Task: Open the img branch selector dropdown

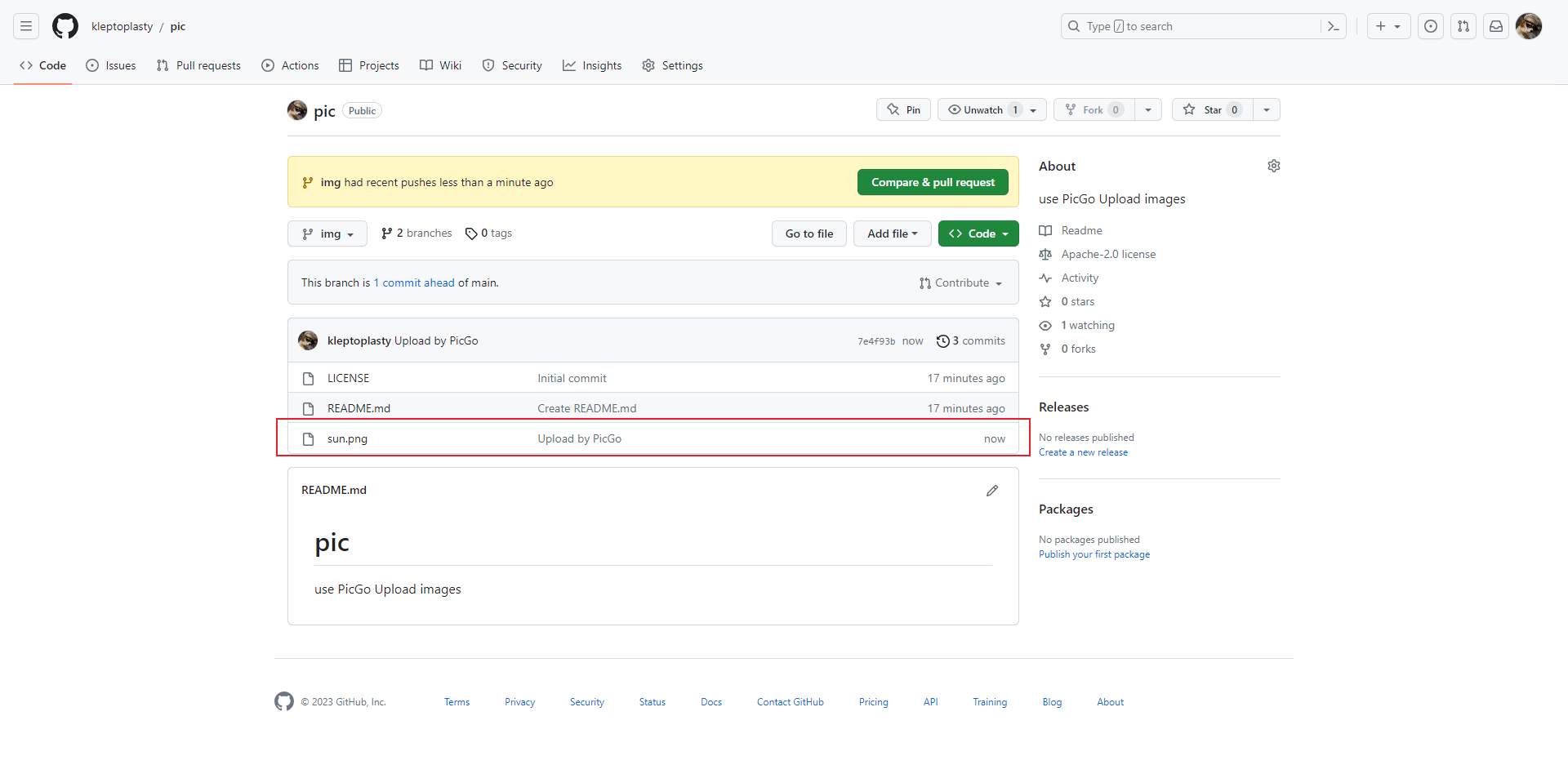Action: point(327,234)
